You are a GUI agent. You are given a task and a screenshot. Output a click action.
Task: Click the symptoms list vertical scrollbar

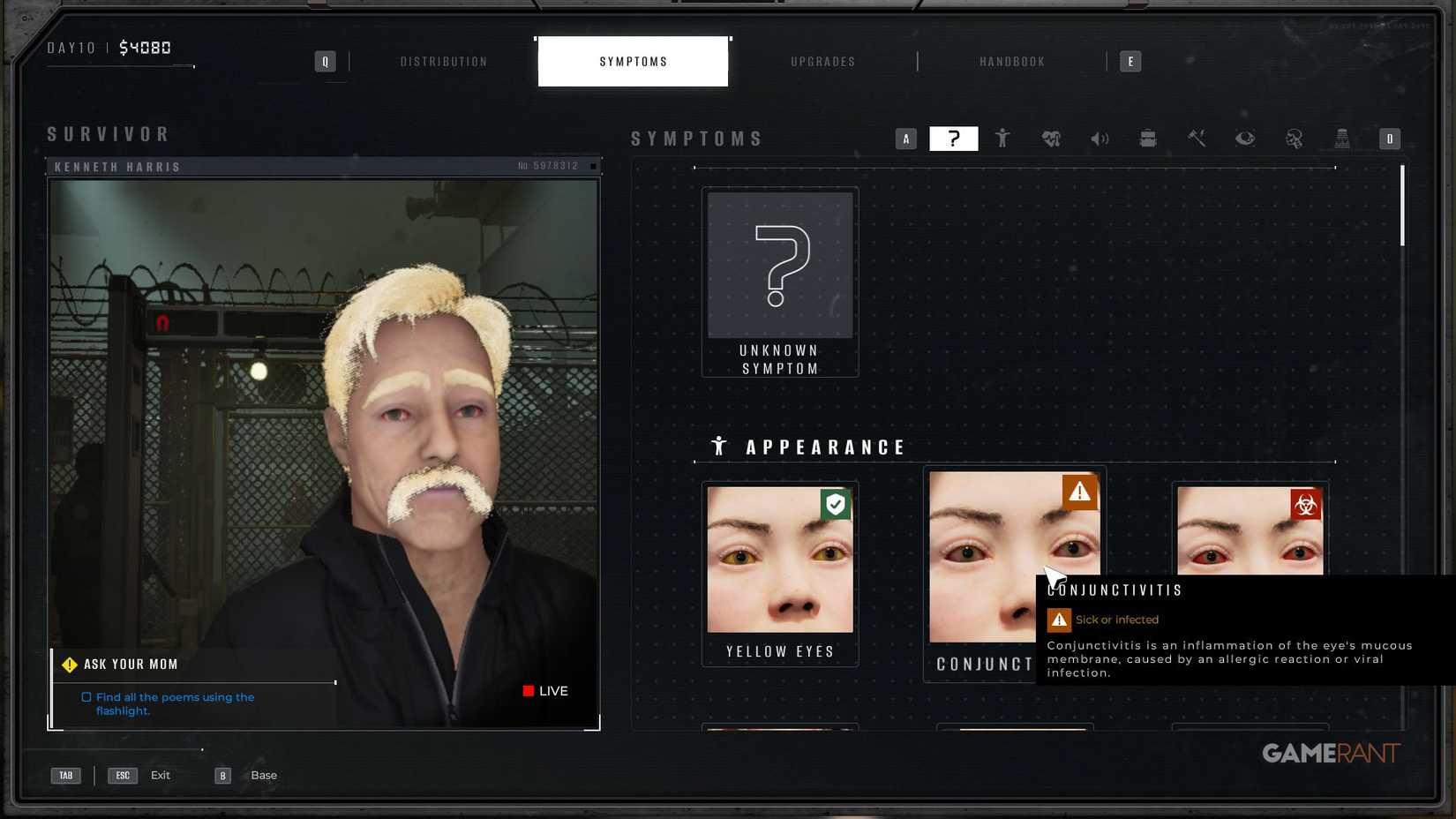coord(1401,206)
